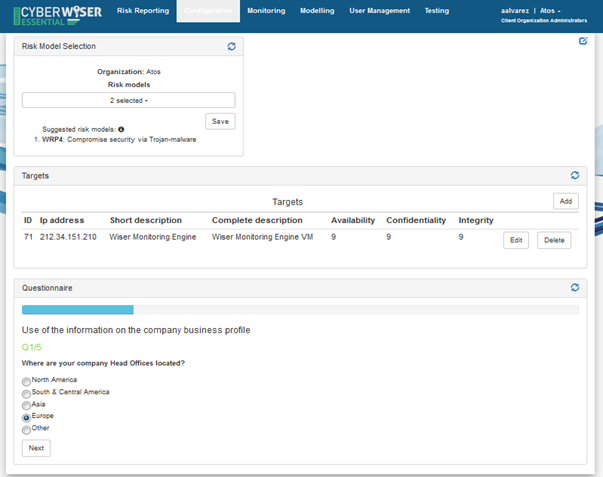Refresh the Questionnaire panel
This screenshot has height=477, width=603.
[575, 287]
